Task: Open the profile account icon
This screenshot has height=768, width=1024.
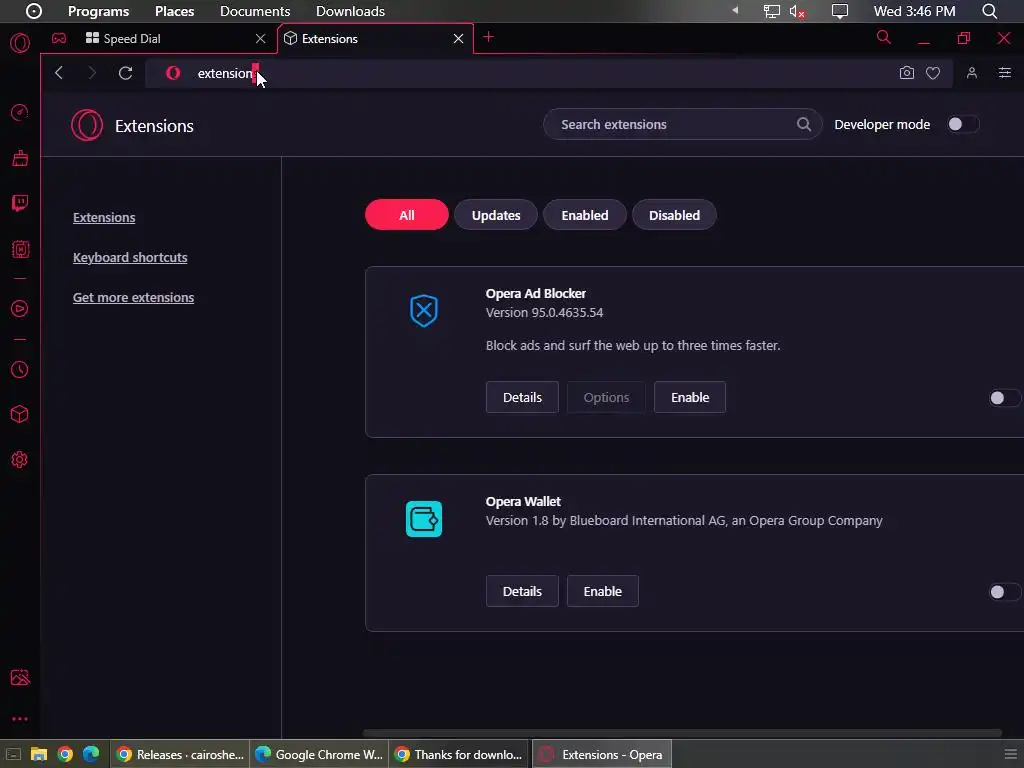Action: pos(972,73)
